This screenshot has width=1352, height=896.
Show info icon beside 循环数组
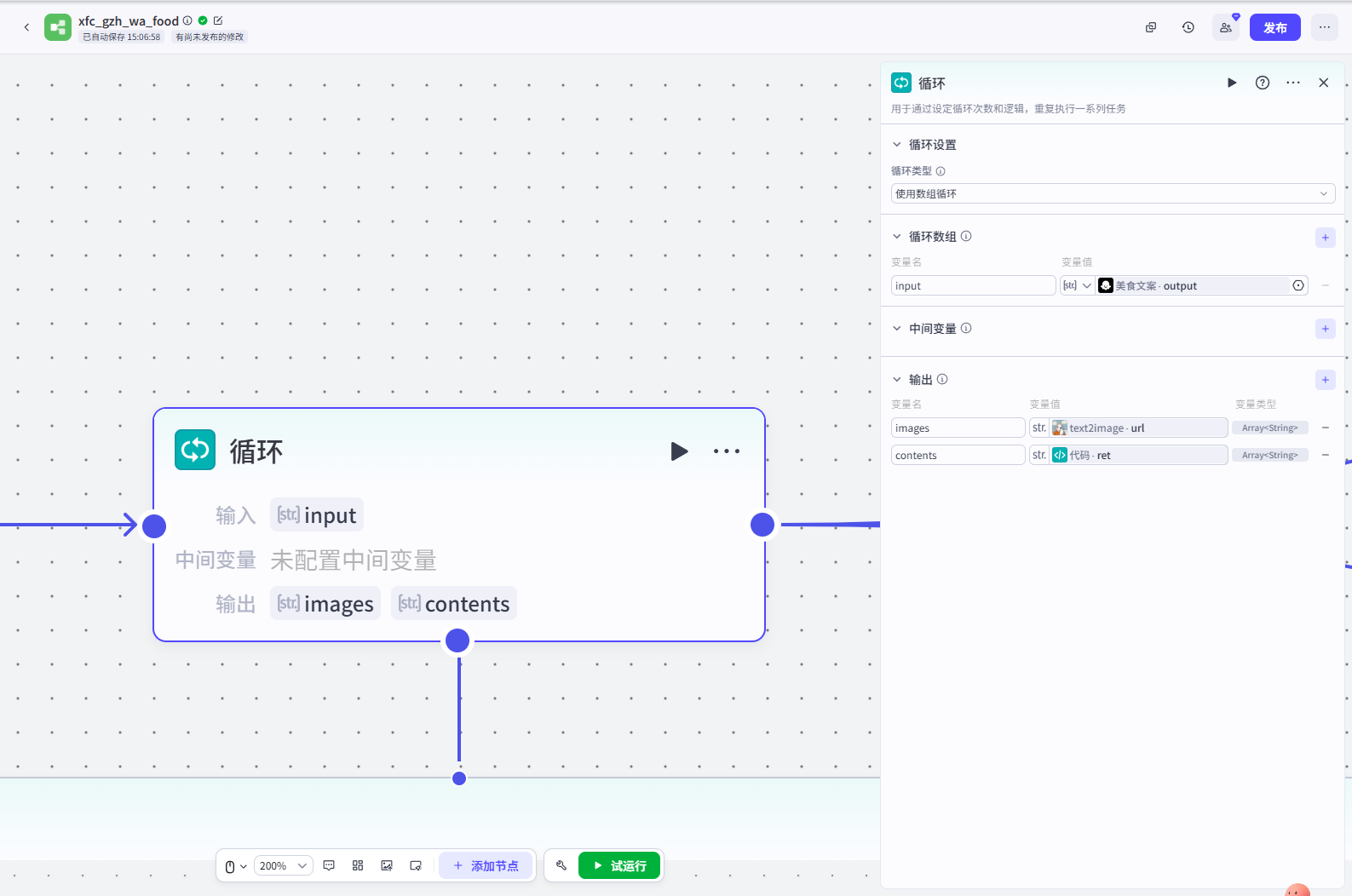pyautogui.click(x=966, y=237)
